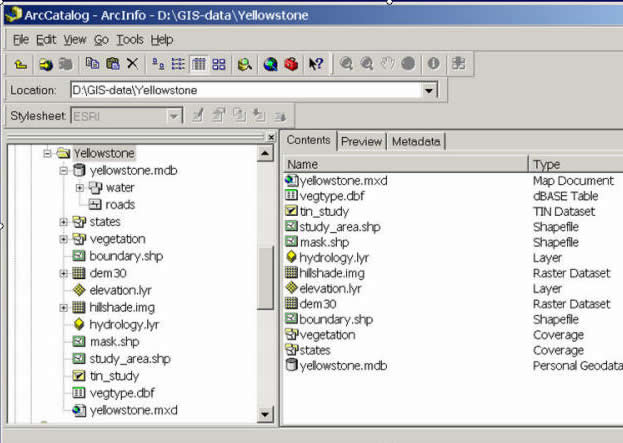The height and width of the screenshot is (443, 623).
Task: Select roads in the catalog tree
Action: pos(120,205)
